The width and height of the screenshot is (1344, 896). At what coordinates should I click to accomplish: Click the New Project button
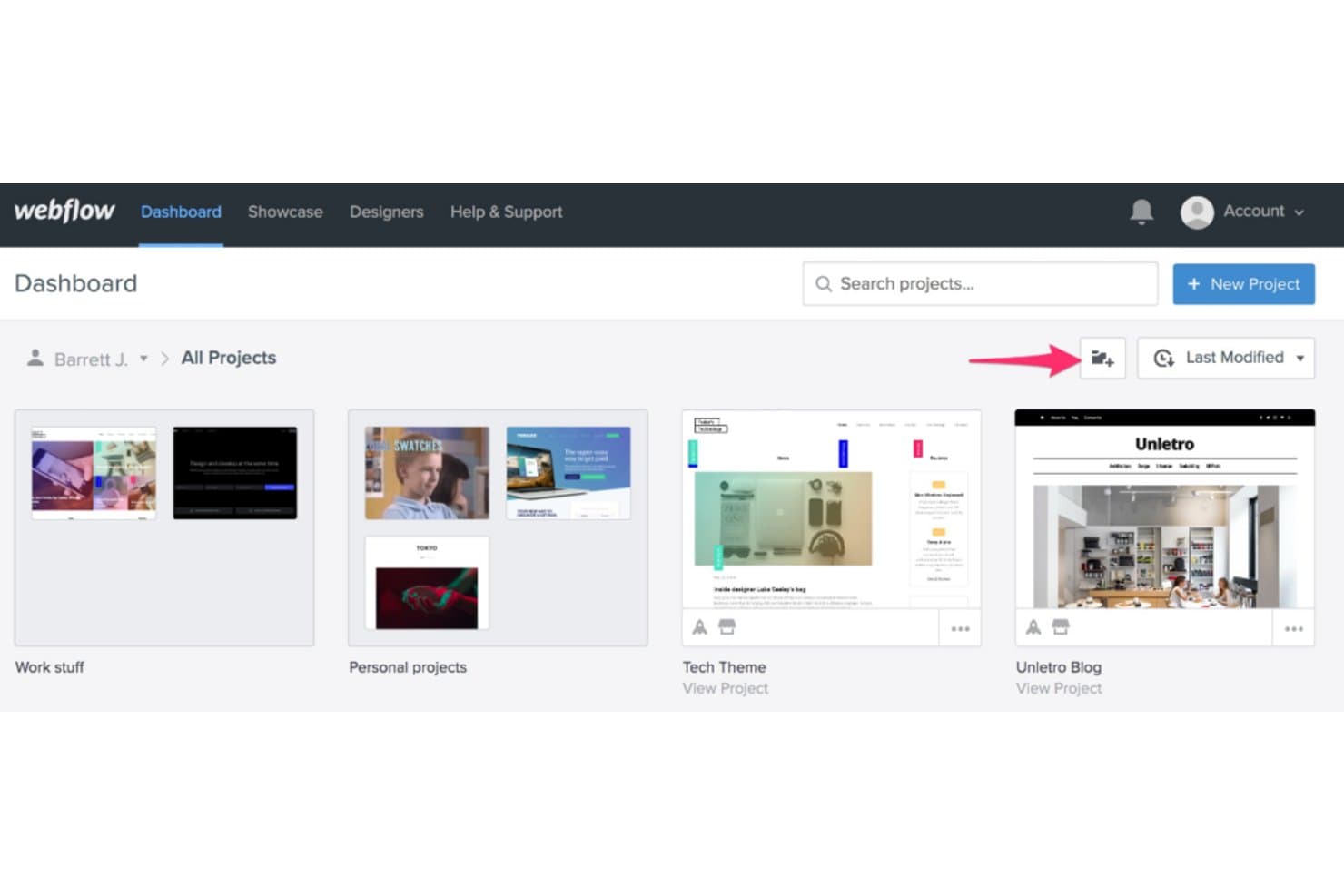click(1243, 284)
